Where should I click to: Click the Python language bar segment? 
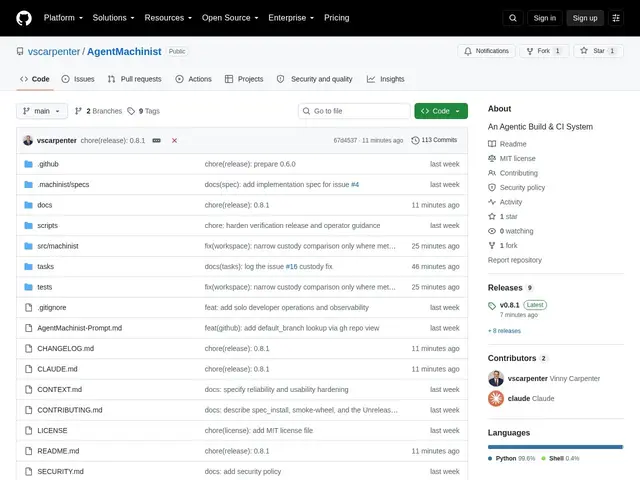click(x=555, y=447)
